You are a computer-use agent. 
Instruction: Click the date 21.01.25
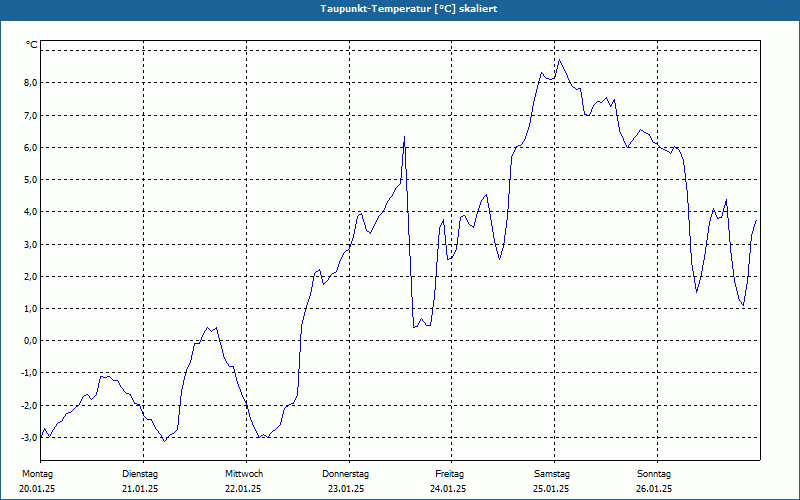click(x=140, y=489)
